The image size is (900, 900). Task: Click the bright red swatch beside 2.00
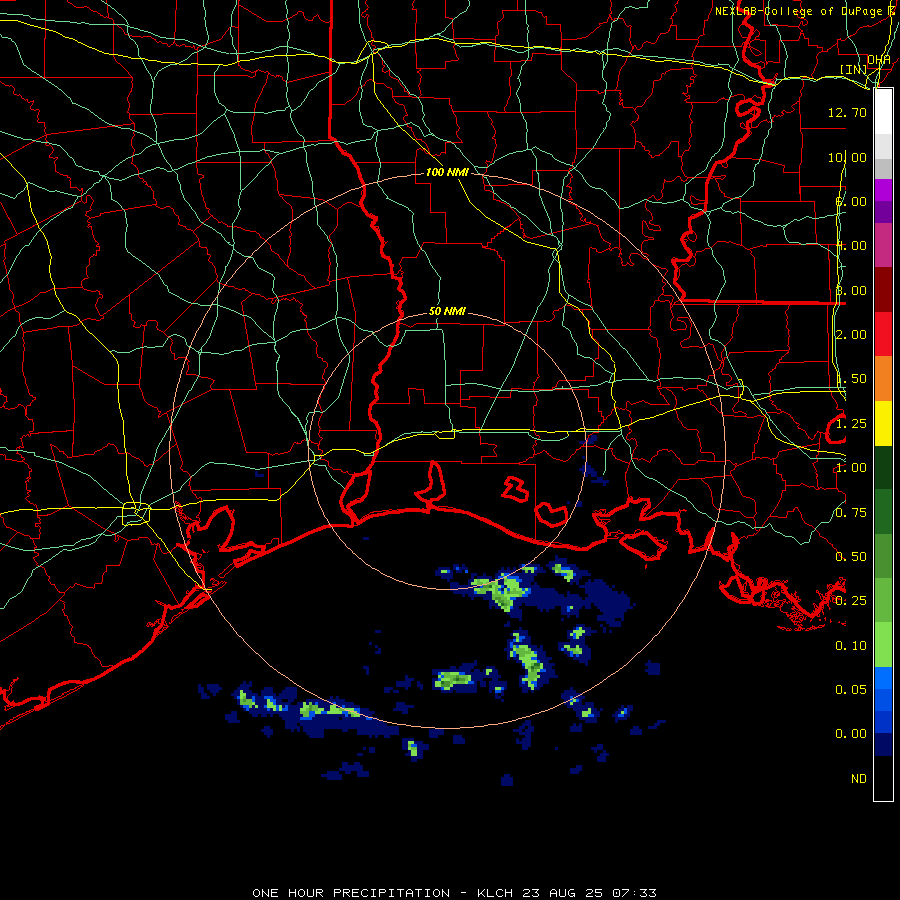(883, 334)
